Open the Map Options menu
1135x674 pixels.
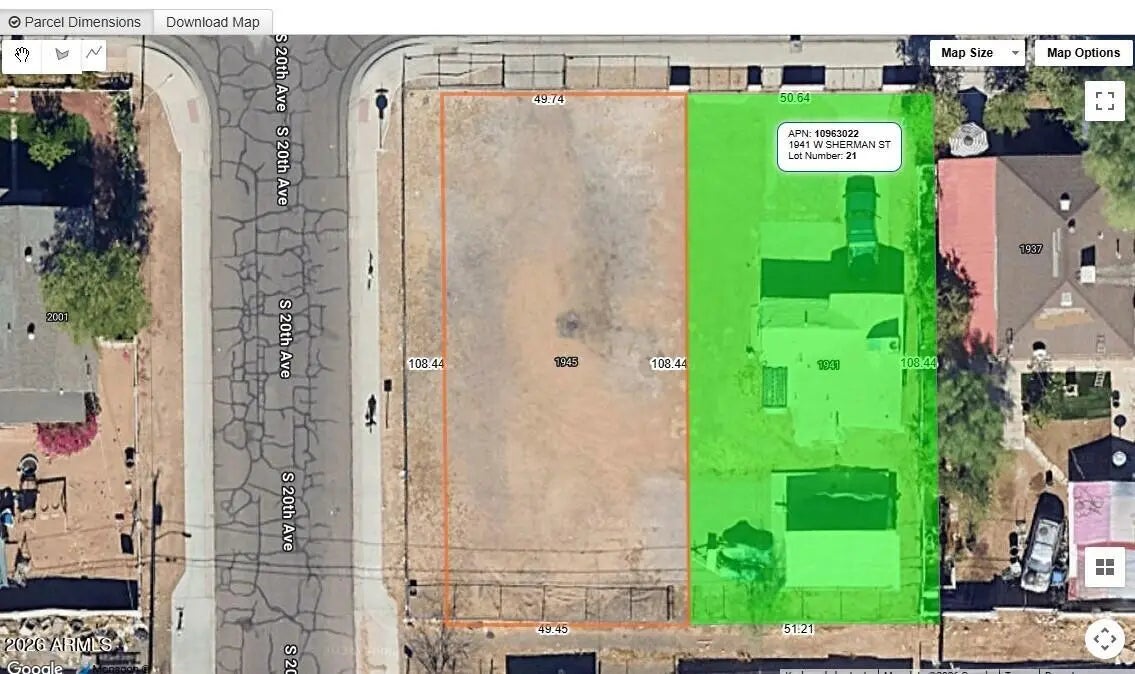pyautogui.click(x=1083, y=53)
